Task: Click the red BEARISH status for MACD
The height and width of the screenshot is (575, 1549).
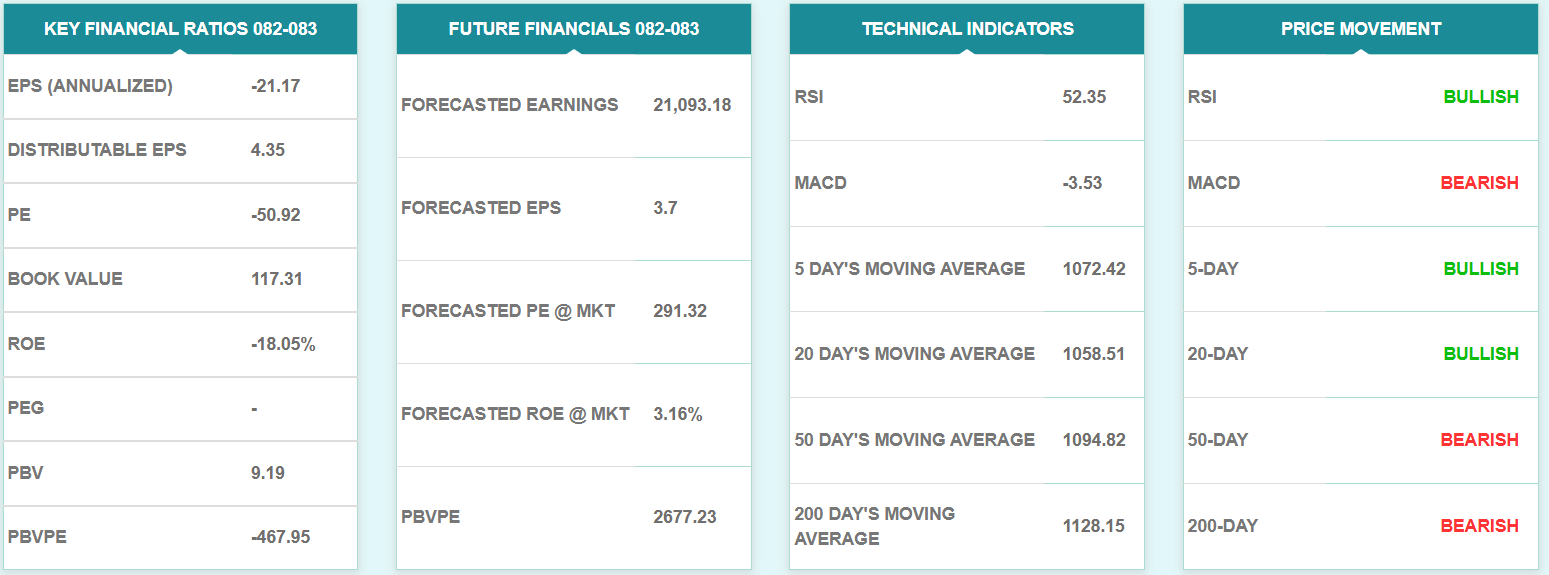Action: [x=1479, y=183]
